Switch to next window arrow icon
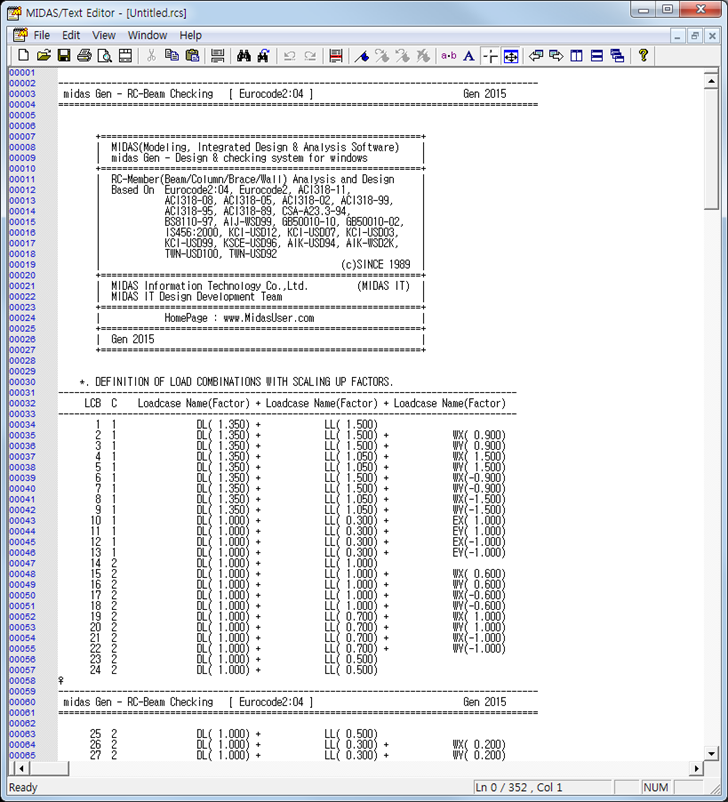Image resolution: width=728 pixels, height=802 pixels. [556, 56]
